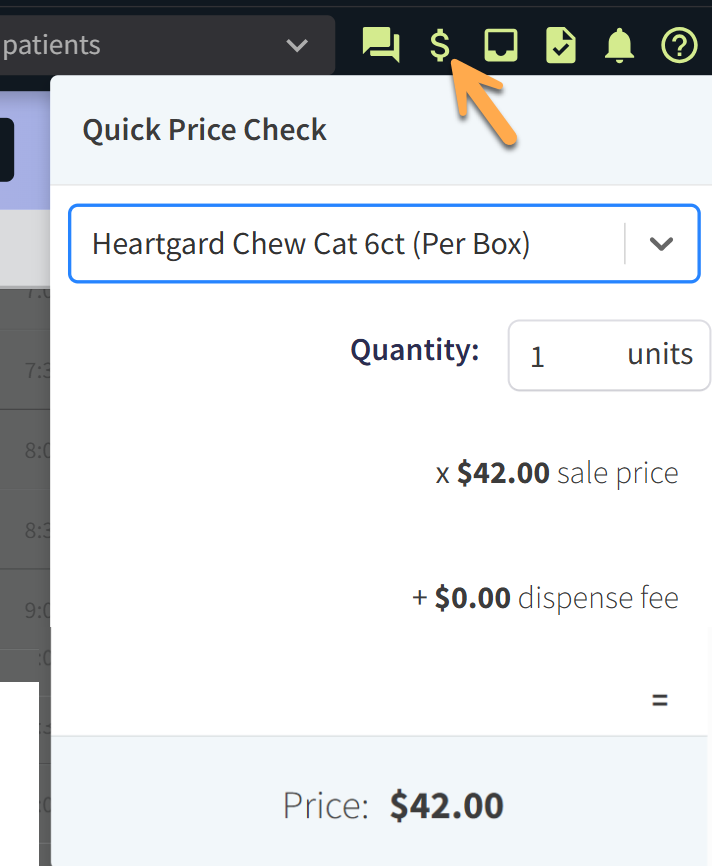Click the $42.00 sale price text

(557, 472)
